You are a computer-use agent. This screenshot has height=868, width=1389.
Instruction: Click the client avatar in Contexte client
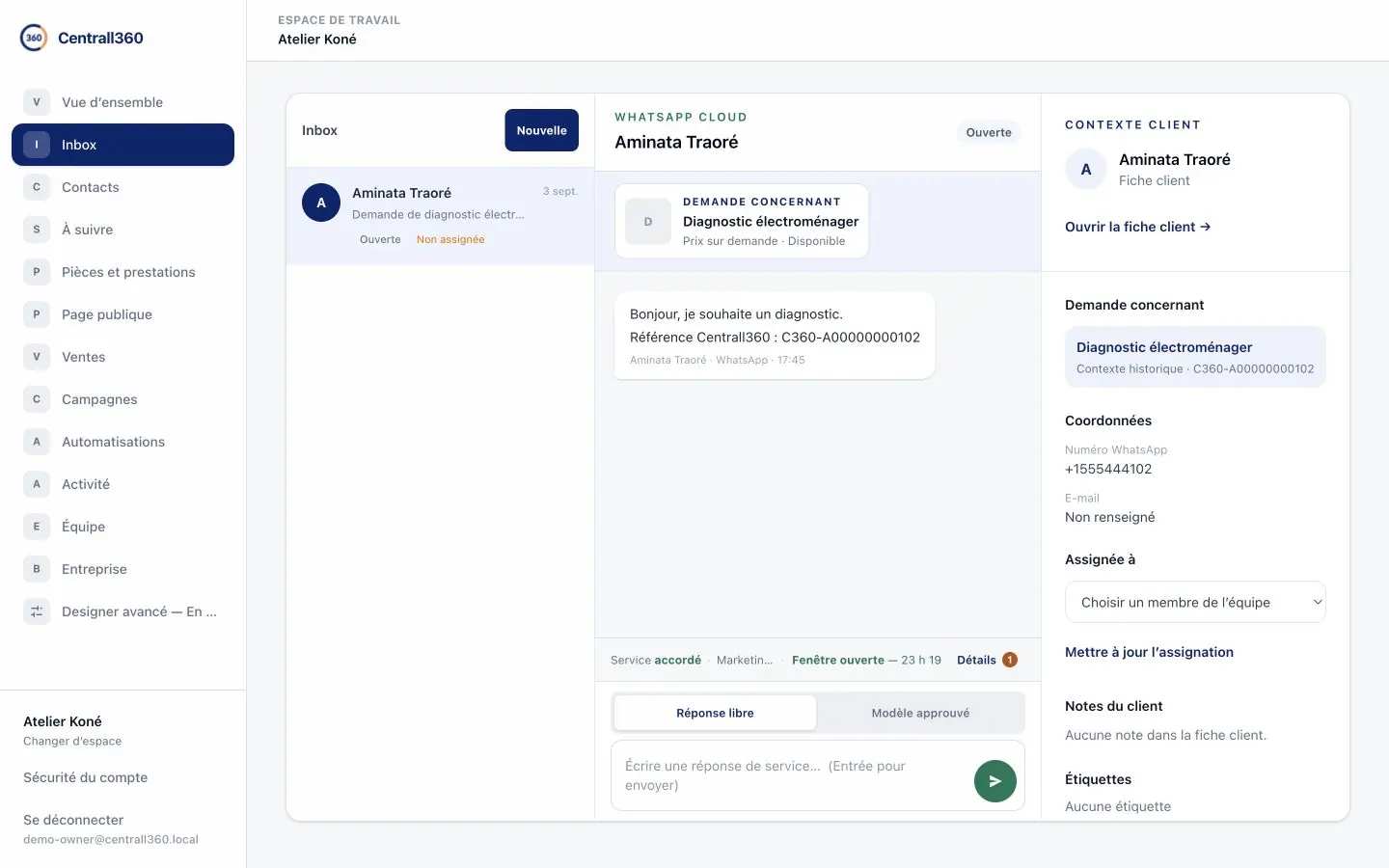click(1086, 169)
